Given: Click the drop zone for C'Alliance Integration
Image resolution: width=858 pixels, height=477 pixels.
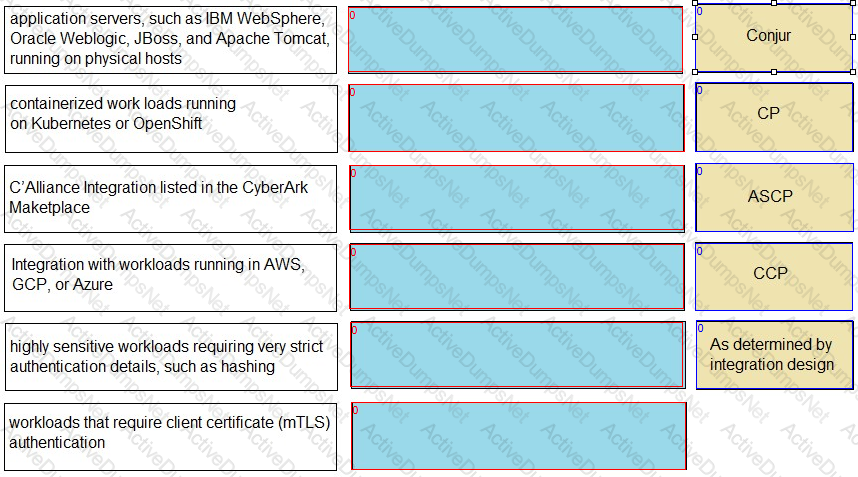Looking at the screenshot, I should coord(517,199).
